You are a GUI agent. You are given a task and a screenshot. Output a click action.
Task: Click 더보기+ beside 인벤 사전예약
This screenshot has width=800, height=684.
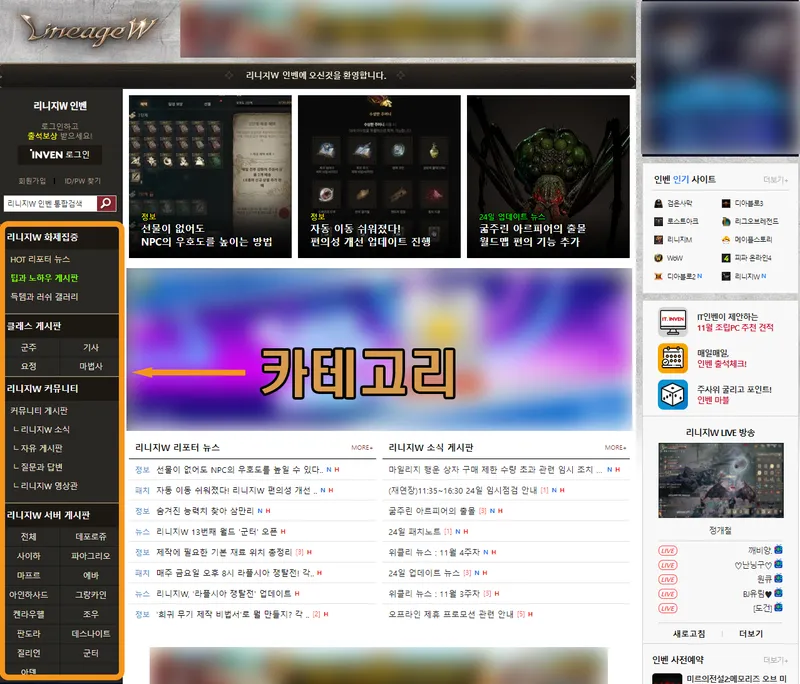click(776, 660)
